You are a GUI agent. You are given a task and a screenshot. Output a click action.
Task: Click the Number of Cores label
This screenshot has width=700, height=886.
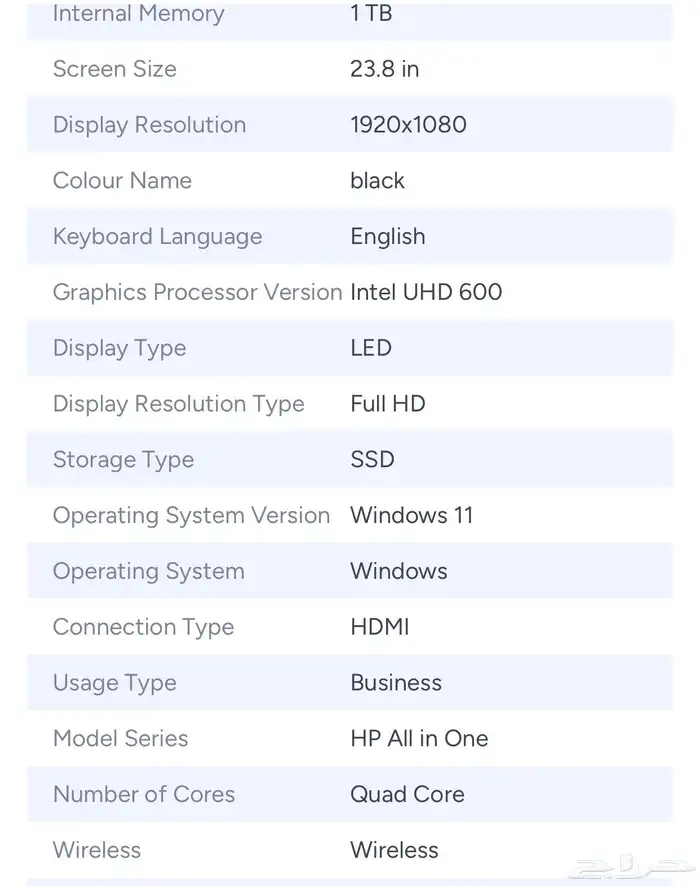143,794
